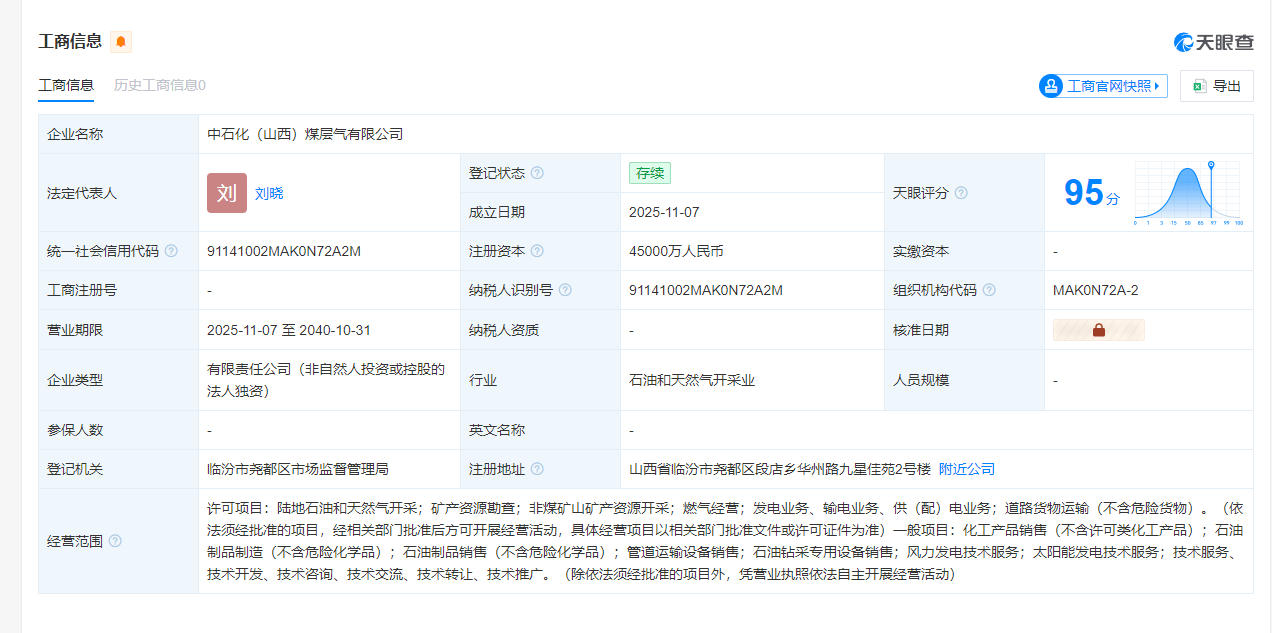Click help icon next to 经营范围
This screenshot has height=633, width=1272.
coord(115,541)
